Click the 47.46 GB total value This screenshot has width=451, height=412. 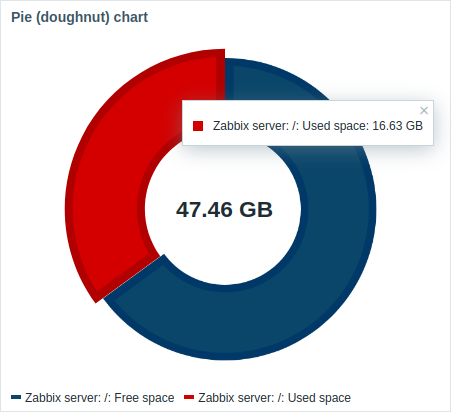click(224, 210)
